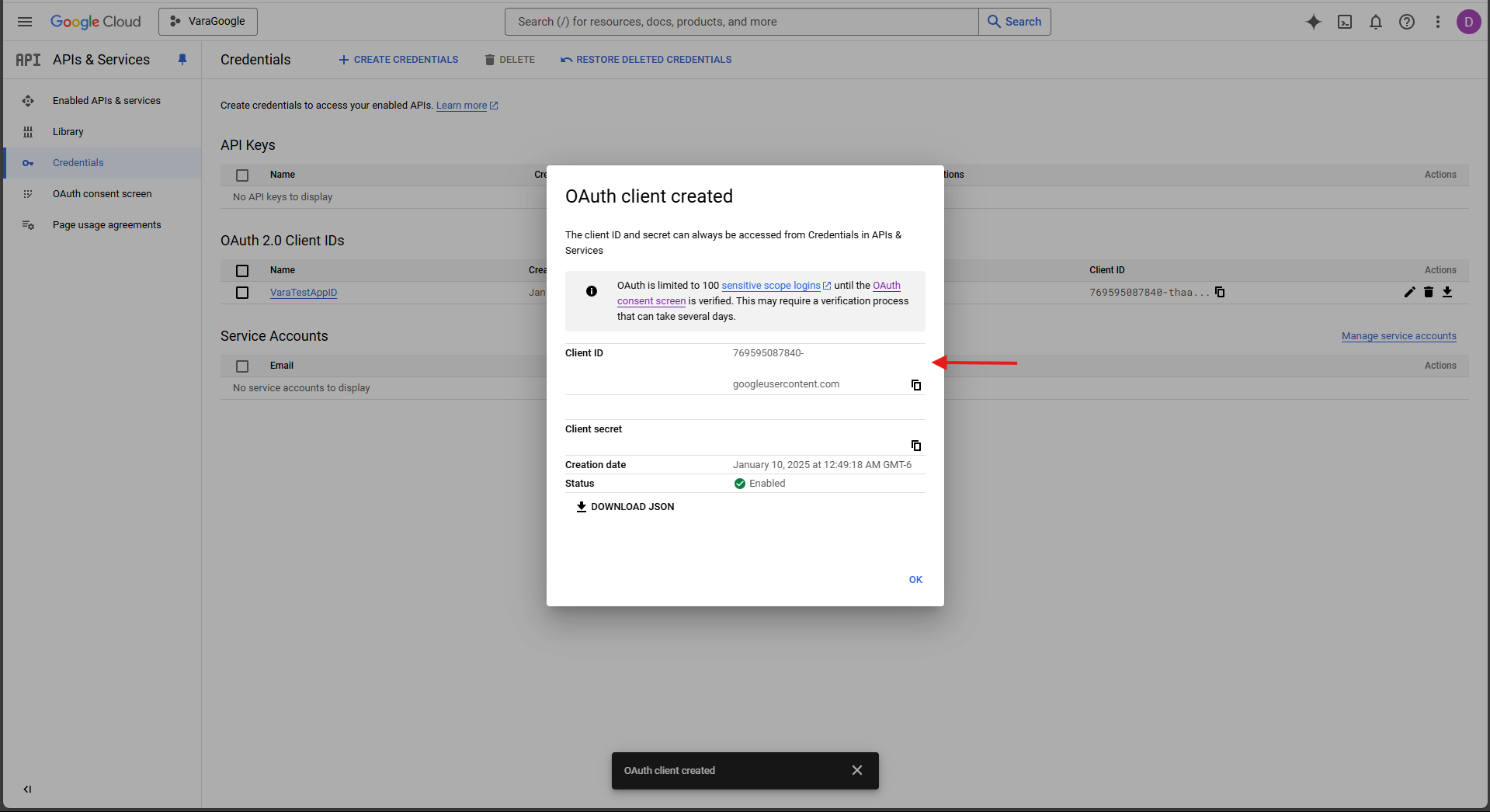Click the Enabled status checkmark icon
Screen dimensions: 1490x812
click(740, 484)
